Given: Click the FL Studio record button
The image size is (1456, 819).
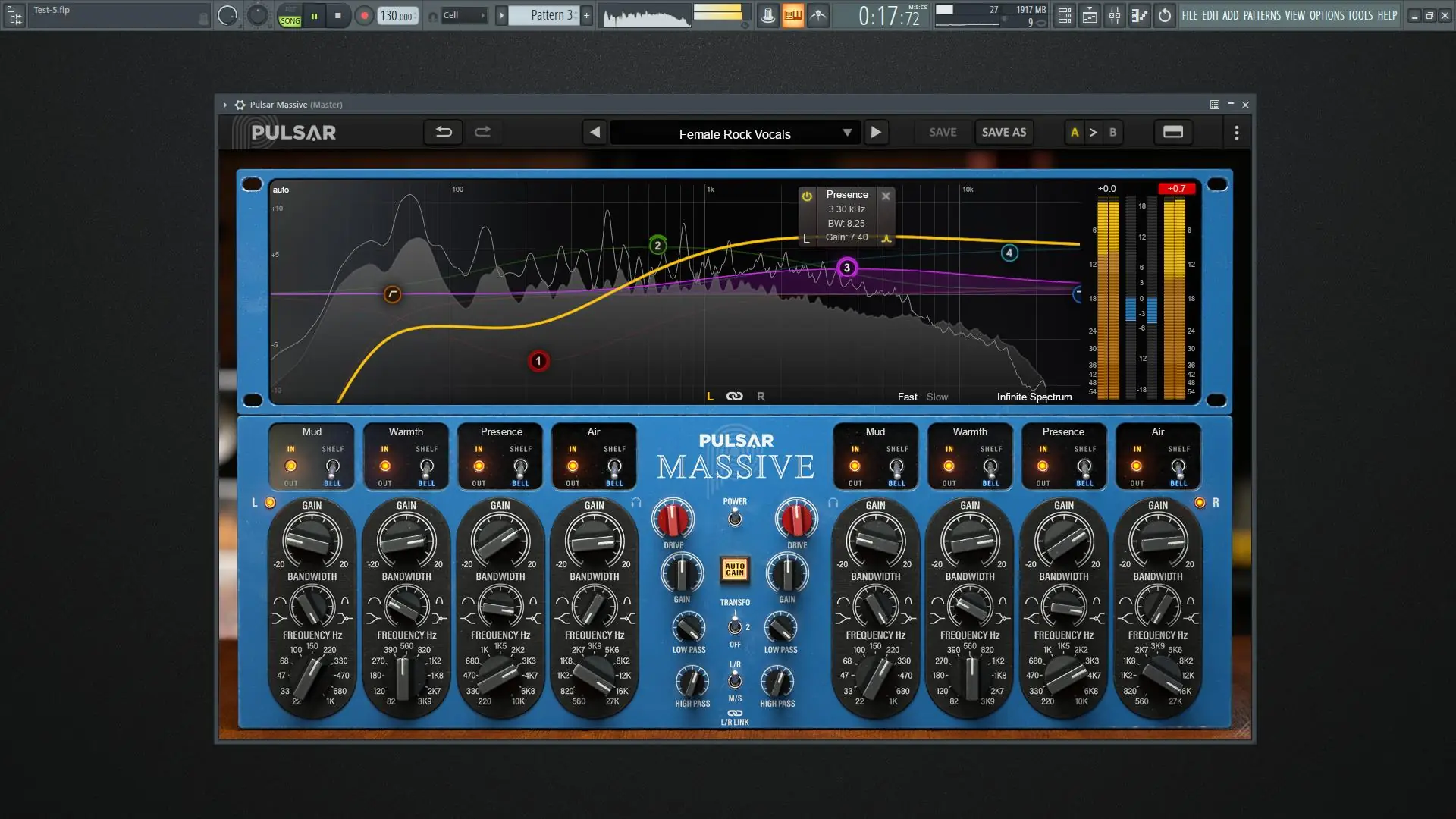Looking at the screenshot, I should click(x=364, y=15).
